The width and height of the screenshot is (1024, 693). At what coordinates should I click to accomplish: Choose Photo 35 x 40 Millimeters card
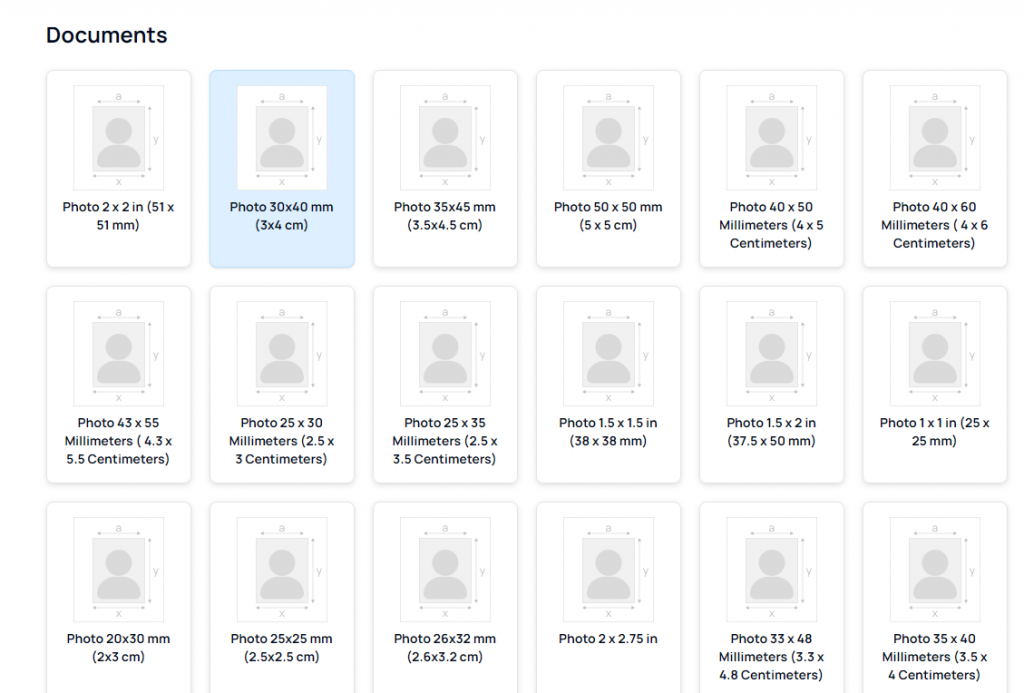[x=934, y=600]
